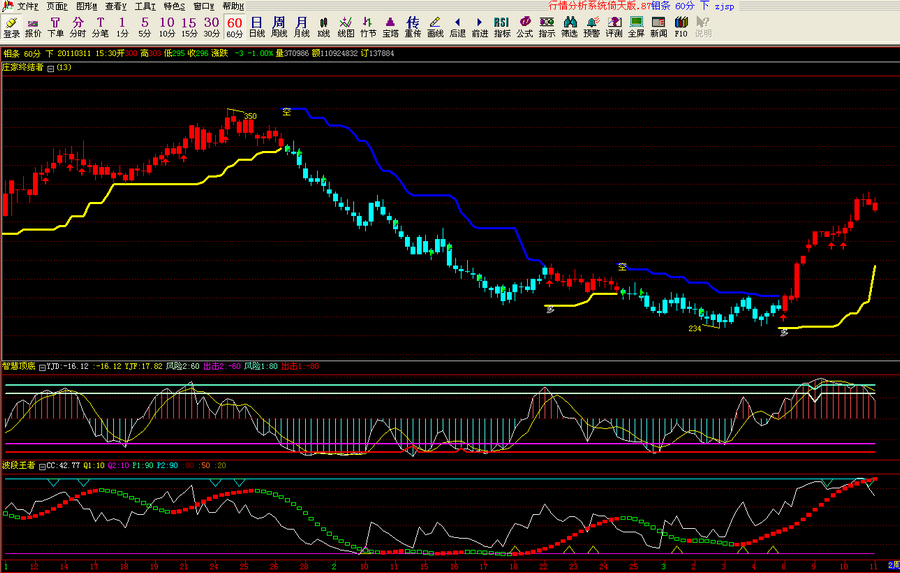The height and width of the screenshot is (573, 900).
Task: Click the 登录 (login) toolbar icon
Action: coord(11,26)
